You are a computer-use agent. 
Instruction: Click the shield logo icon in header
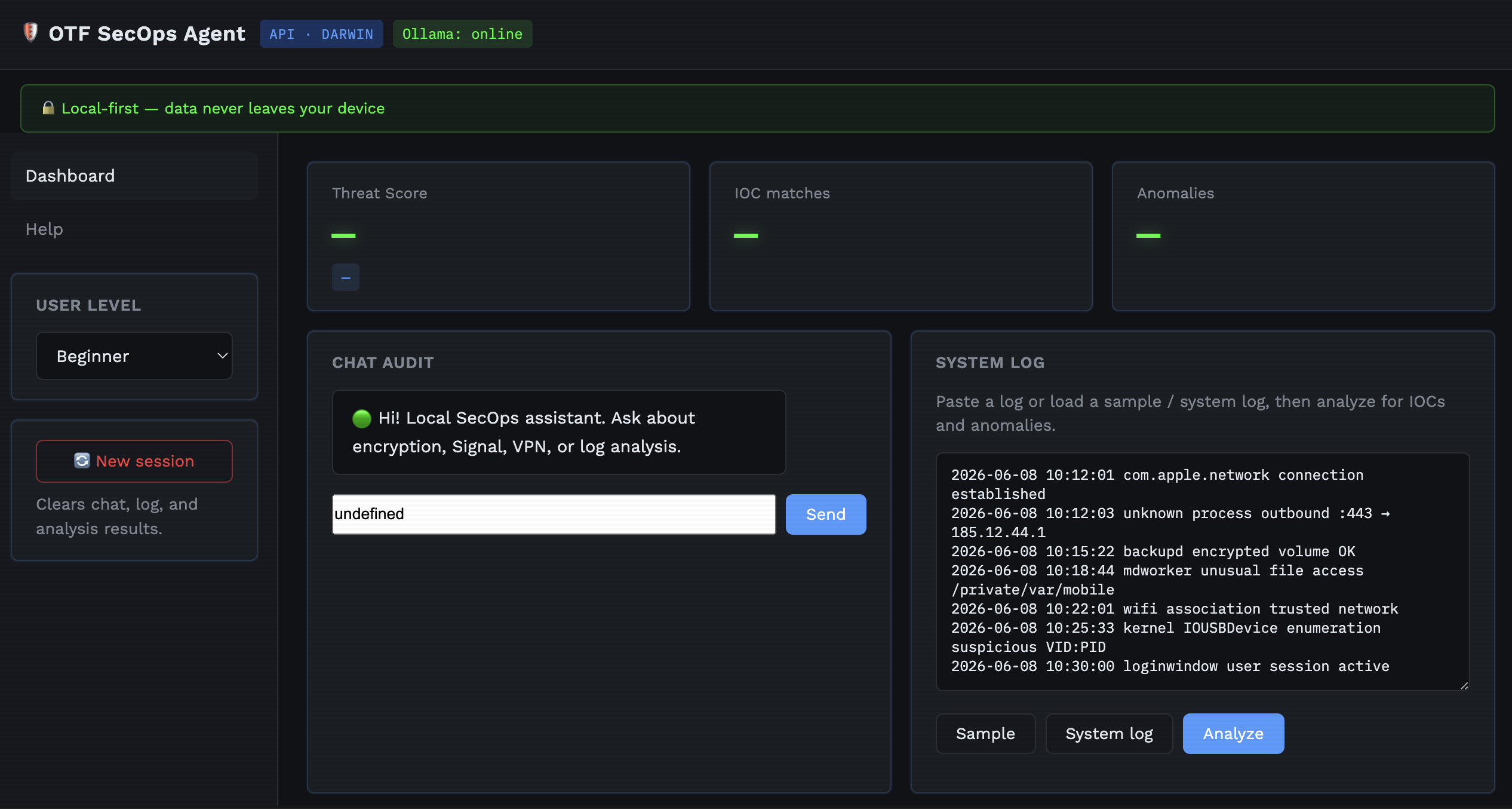click(30, 33)
